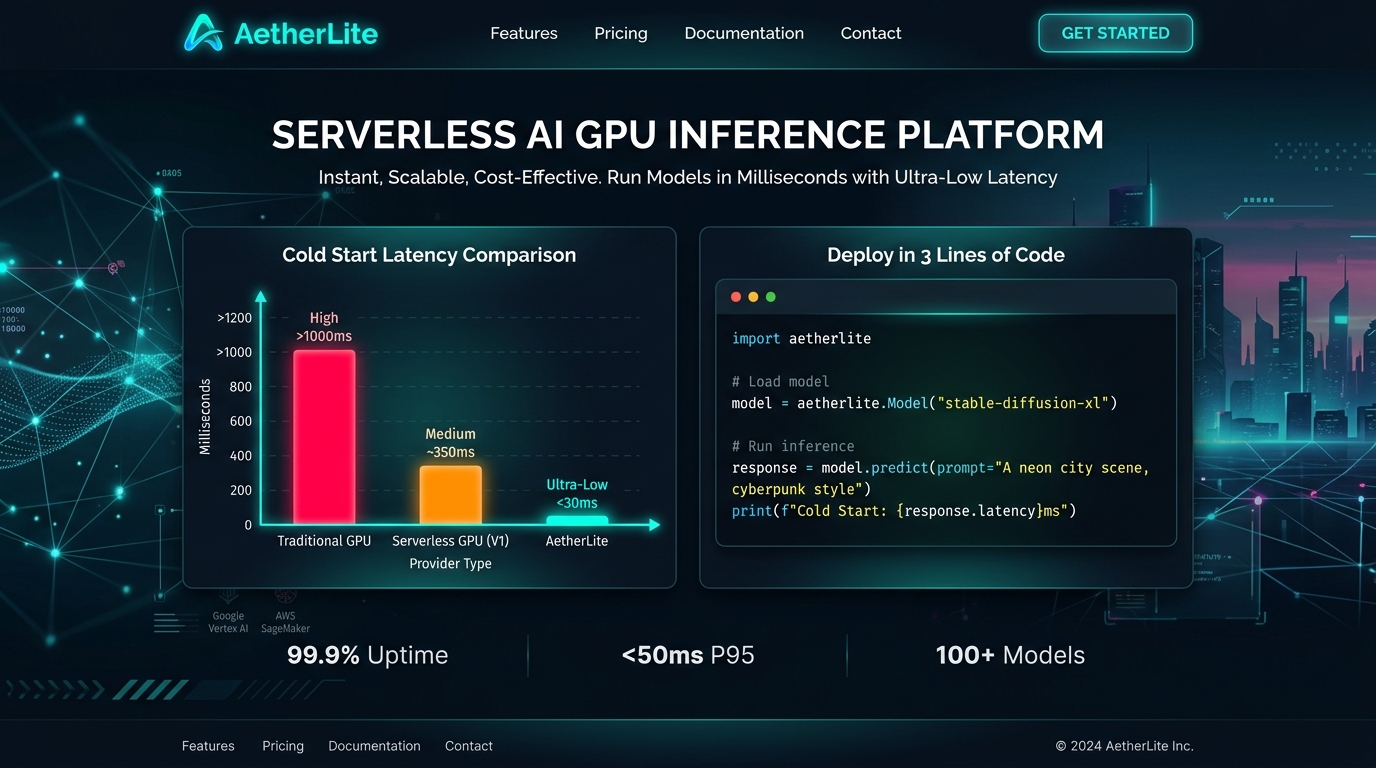Screen dimensions: 1376x768
Task: Click the "Ultra-Low <30ms" bar label
Action: (577, 493)
